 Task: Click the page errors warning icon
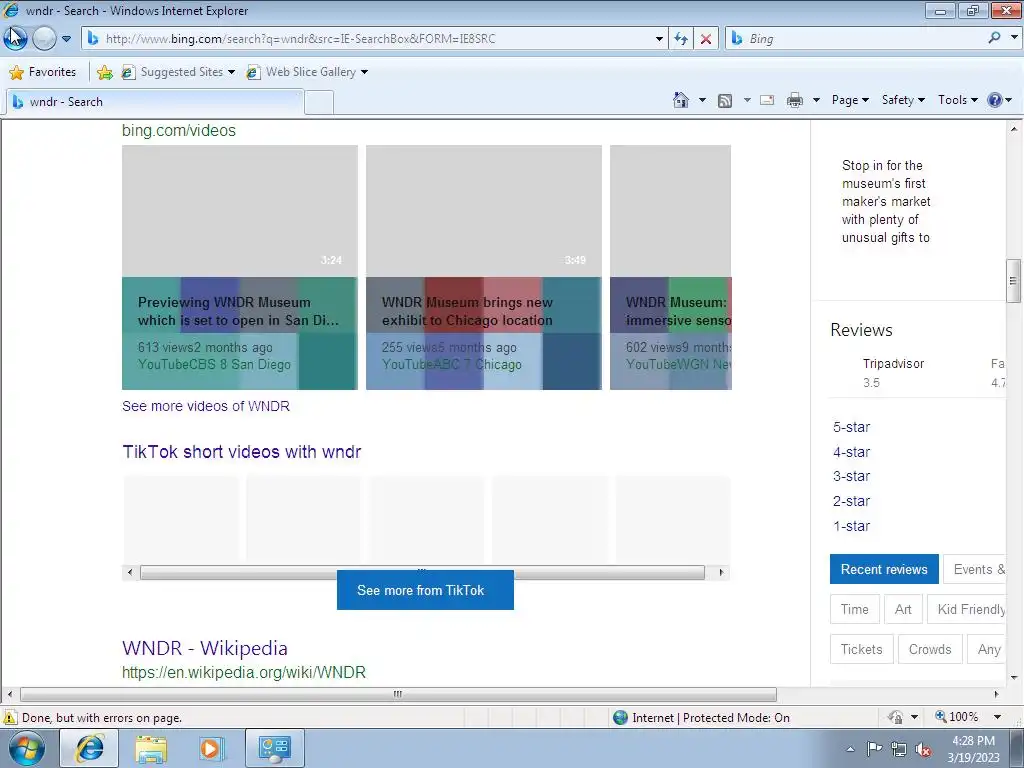click(x=10, y=718)
